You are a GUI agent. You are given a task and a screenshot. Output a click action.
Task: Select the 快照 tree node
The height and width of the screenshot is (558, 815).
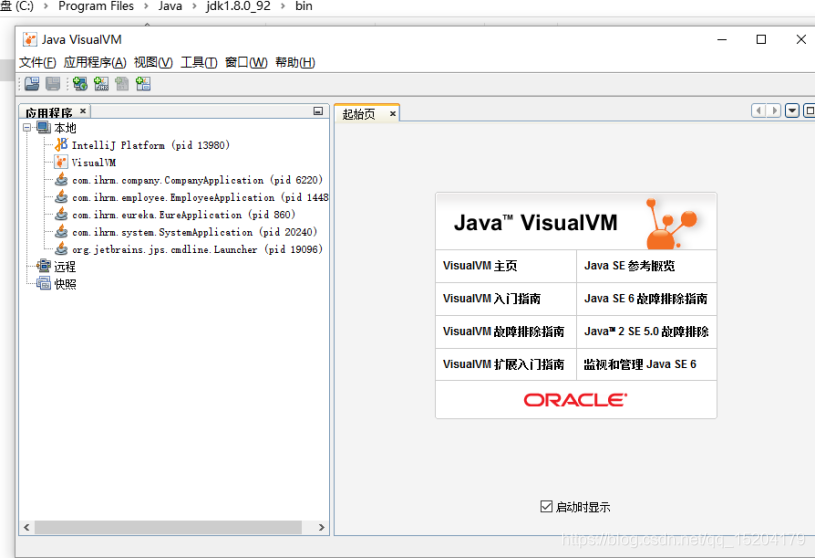[65, 284]
